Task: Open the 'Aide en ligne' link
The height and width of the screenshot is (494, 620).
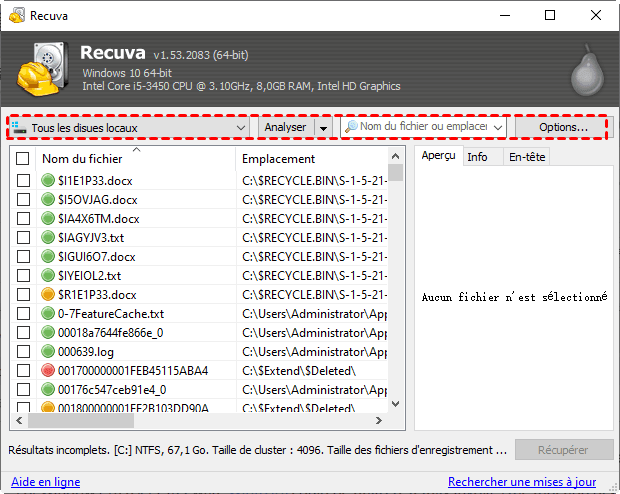Action: pyautogui.click(x=45, y=482)
